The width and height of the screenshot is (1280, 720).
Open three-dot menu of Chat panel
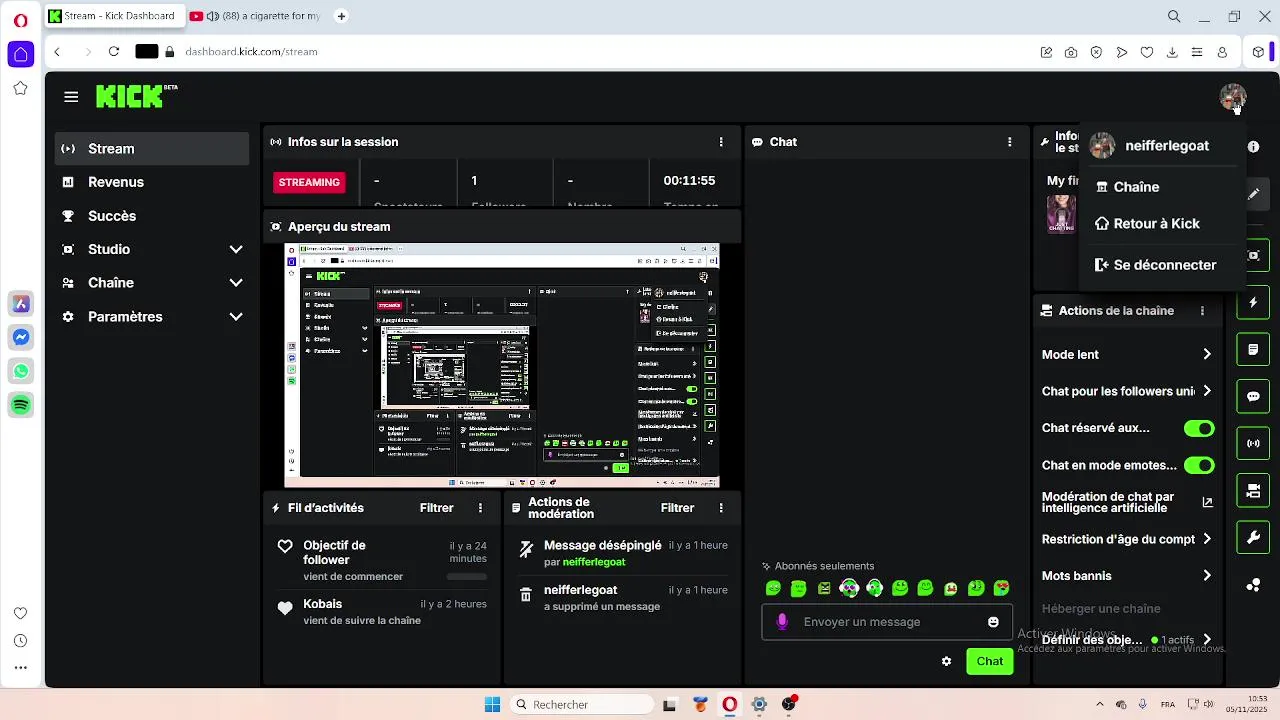pos(1010,142)
